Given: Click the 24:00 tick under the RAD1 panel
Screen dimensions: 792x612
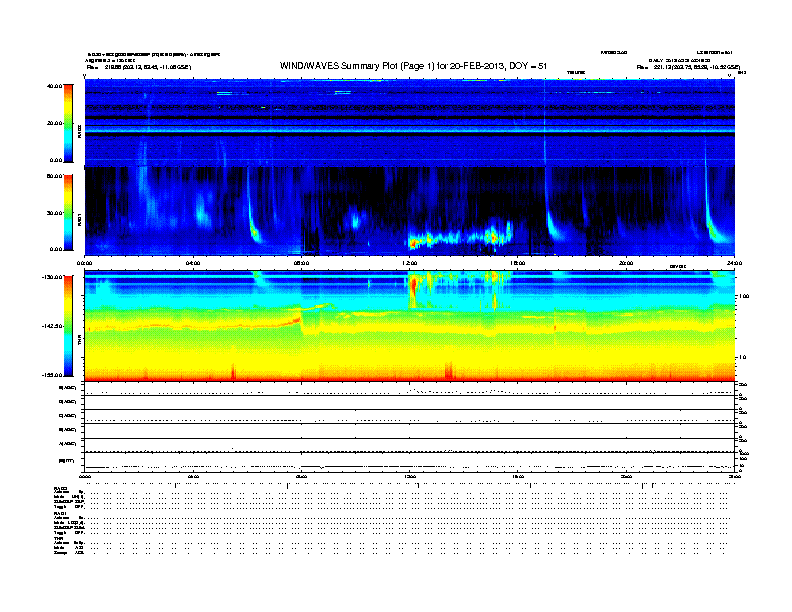Looking at the screenshot, I should pyautogui.click(x=734, y=263).
